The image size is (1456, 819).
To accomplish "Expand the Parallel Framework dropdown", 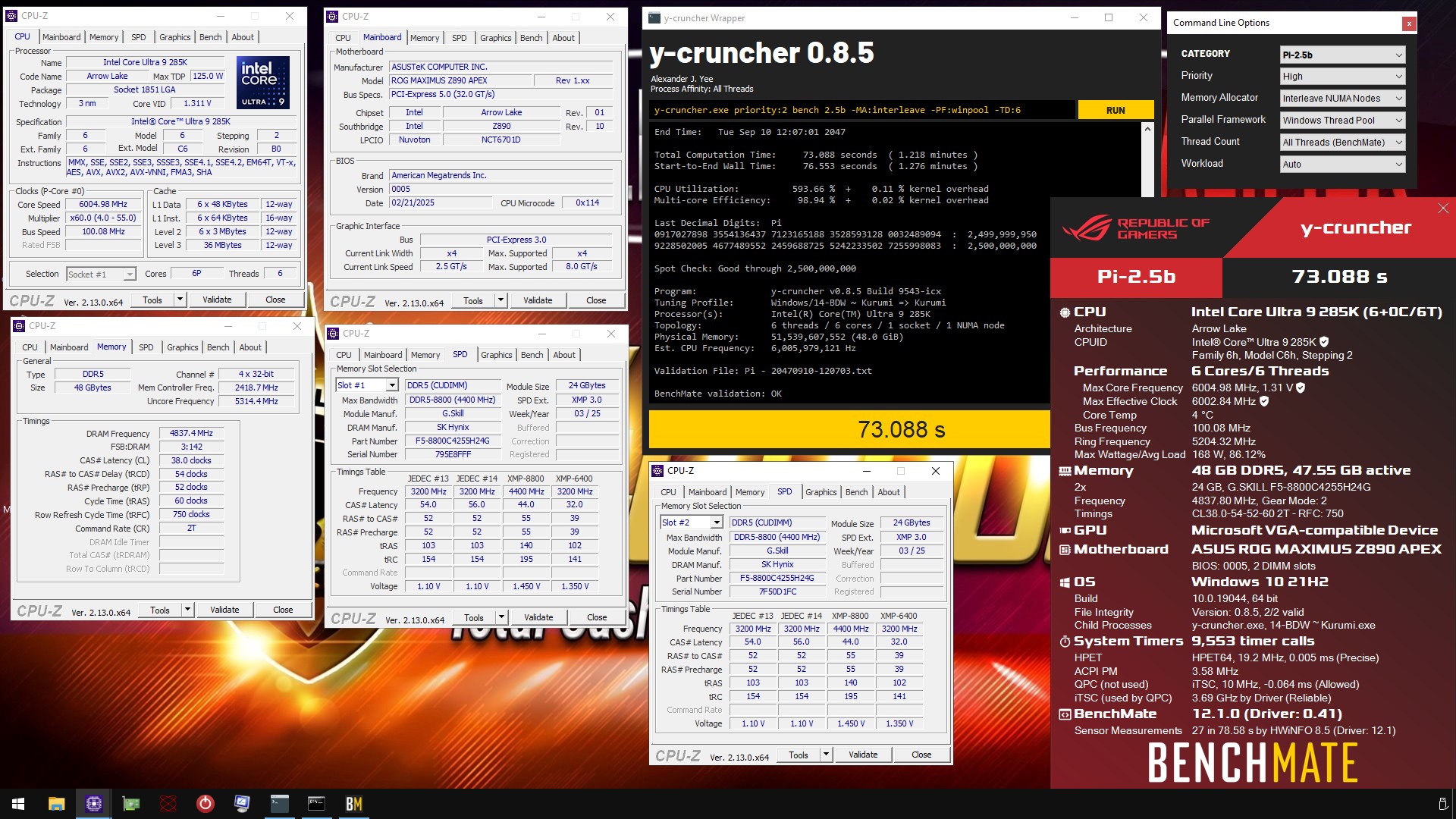I will (x=1342, y=121).
